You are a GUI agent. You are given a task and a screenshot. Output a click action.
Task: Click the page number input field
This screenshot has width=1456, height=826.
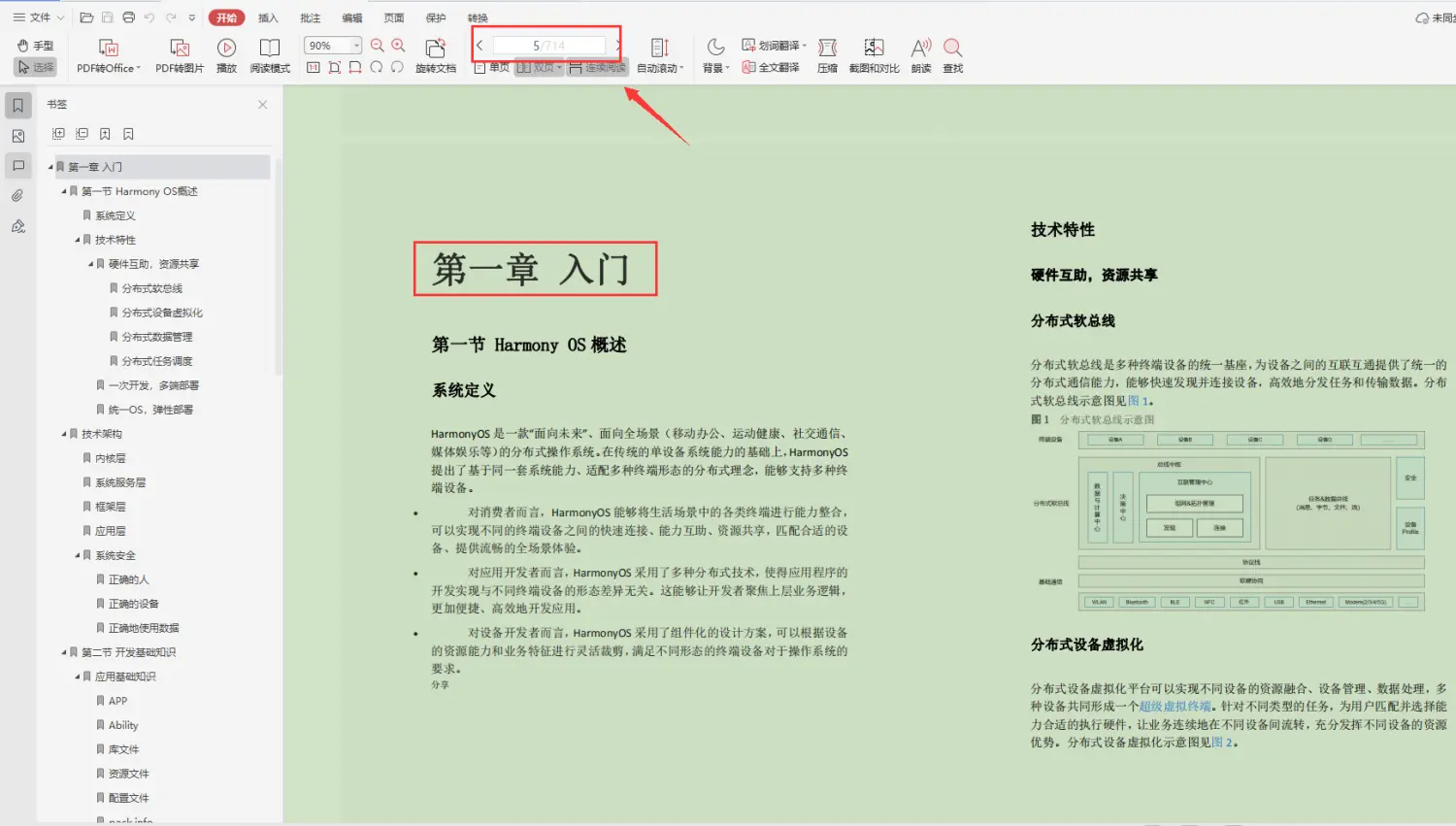(549, 46)
